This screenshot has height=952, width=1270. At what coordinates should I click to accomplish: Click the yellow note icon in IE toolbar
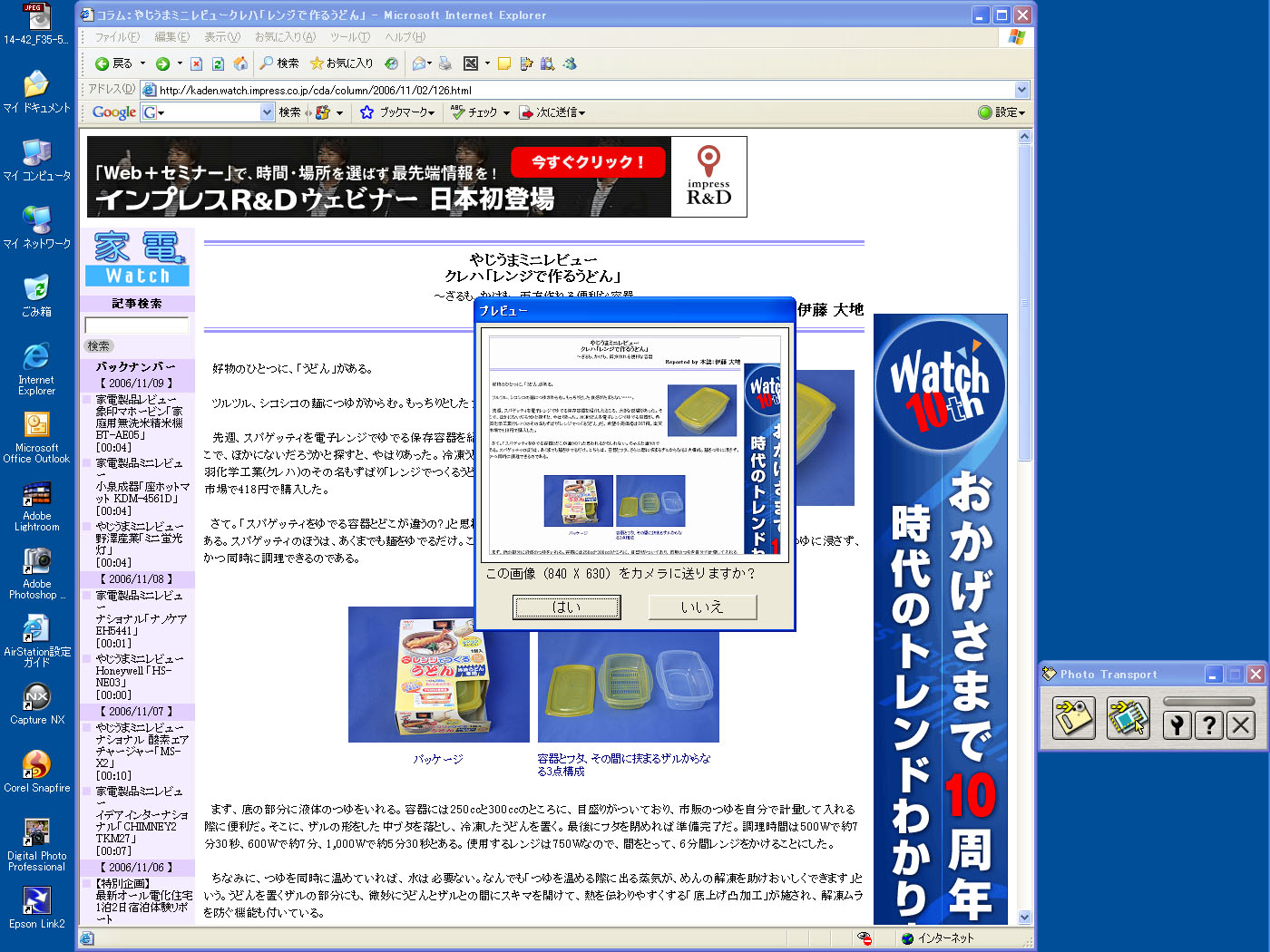point(504,63)
